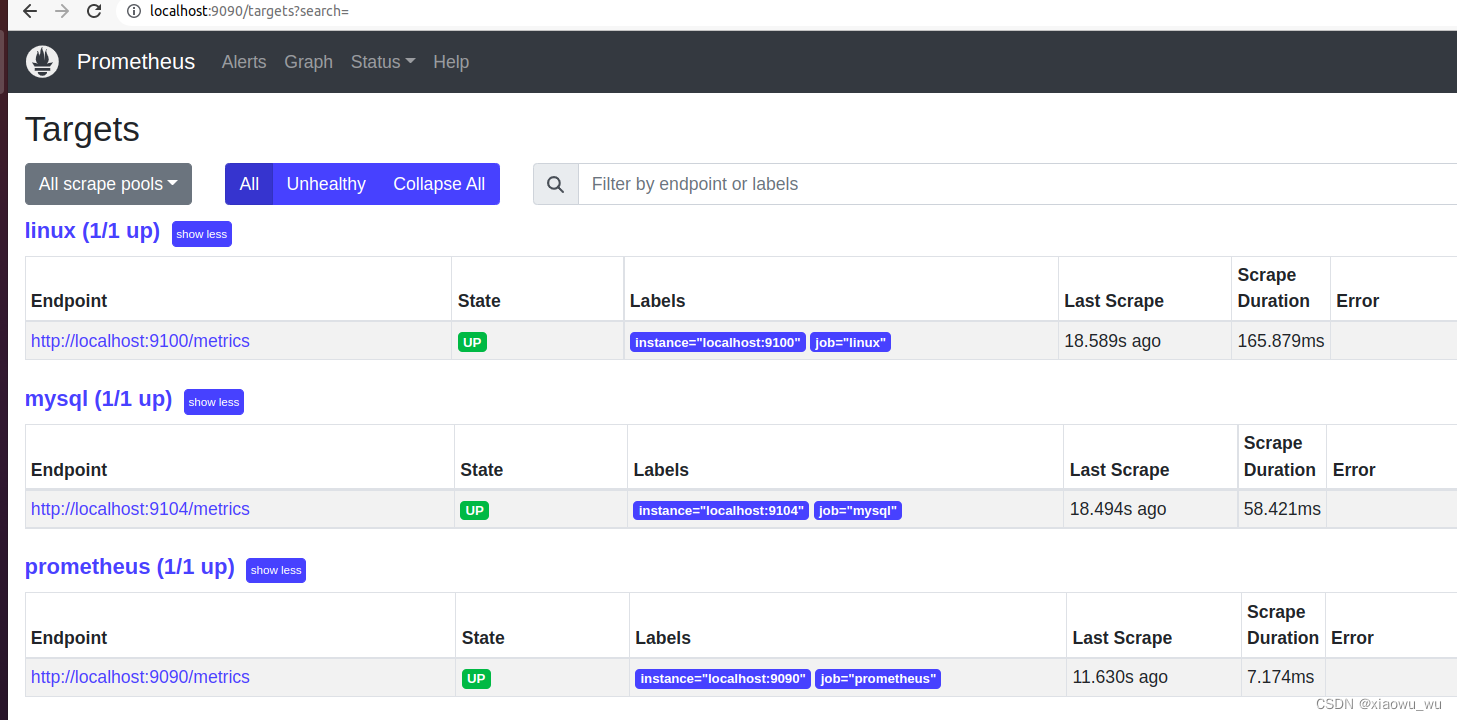
Task: Open the Help page
Action: pyautogui.click(x=451, y=62)
